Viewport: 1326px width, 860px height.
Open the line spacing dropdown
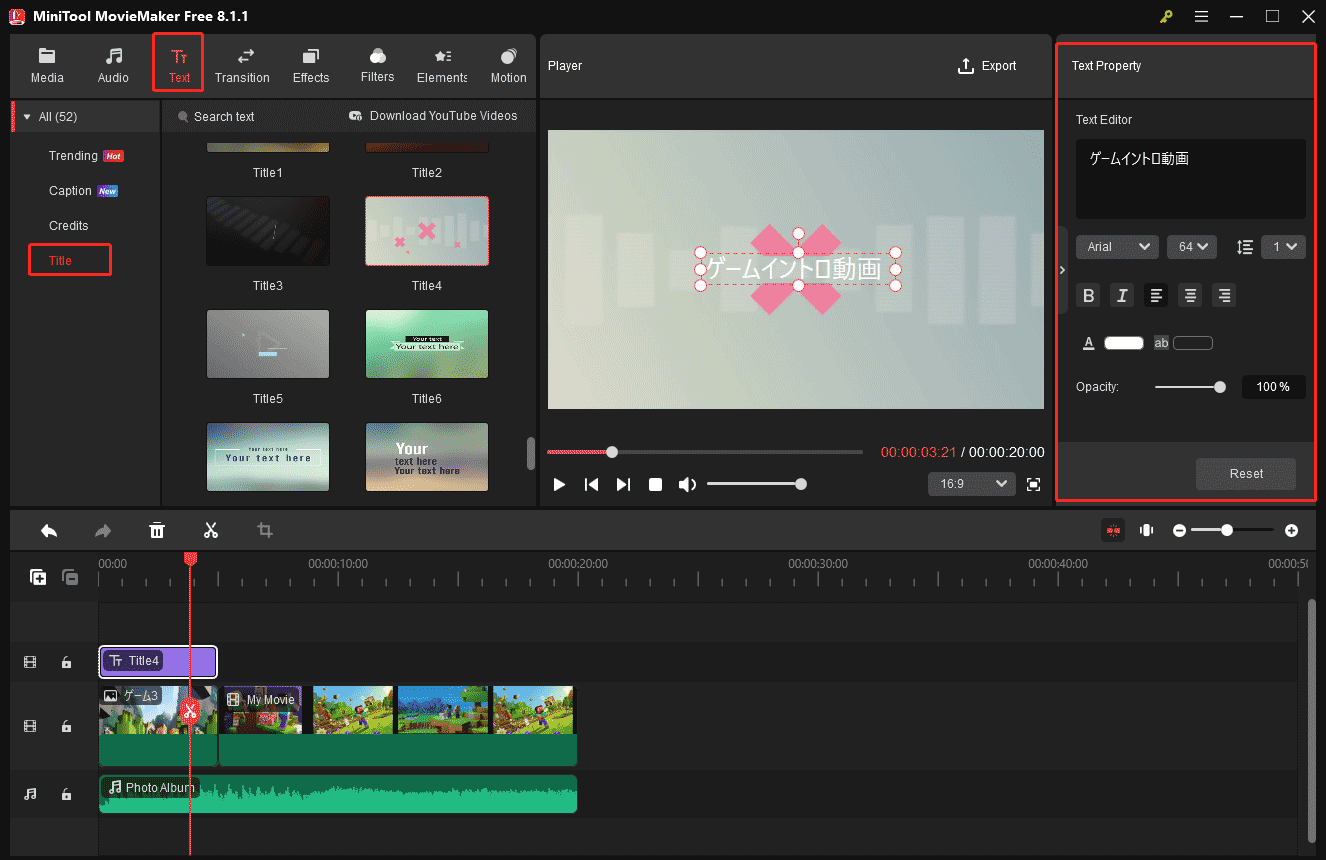(1283, 247)
